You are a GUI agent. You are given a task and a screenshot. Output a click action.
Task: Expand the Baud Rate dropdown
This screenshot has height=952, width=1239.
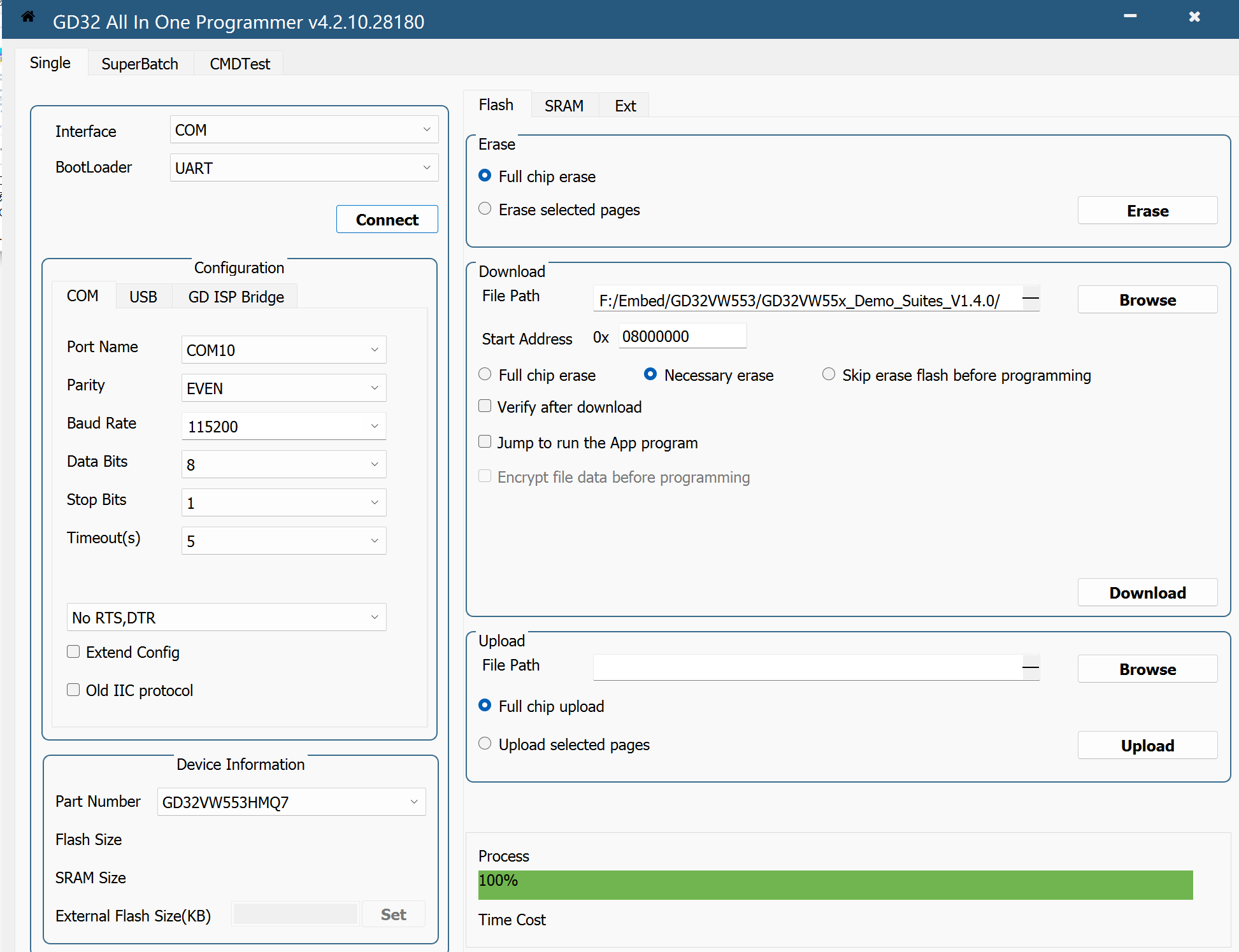point(283,426)
